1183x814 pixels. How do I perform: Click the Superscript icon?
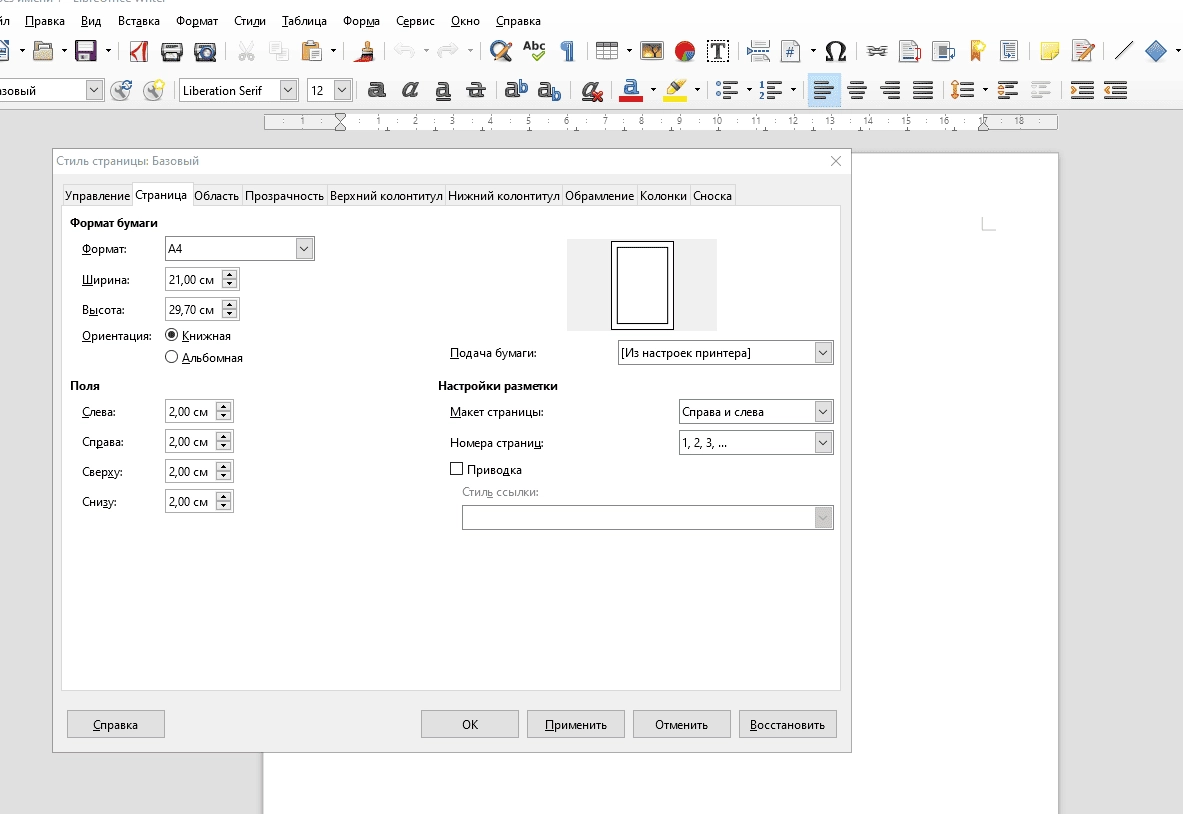click(x=516, y=91)
